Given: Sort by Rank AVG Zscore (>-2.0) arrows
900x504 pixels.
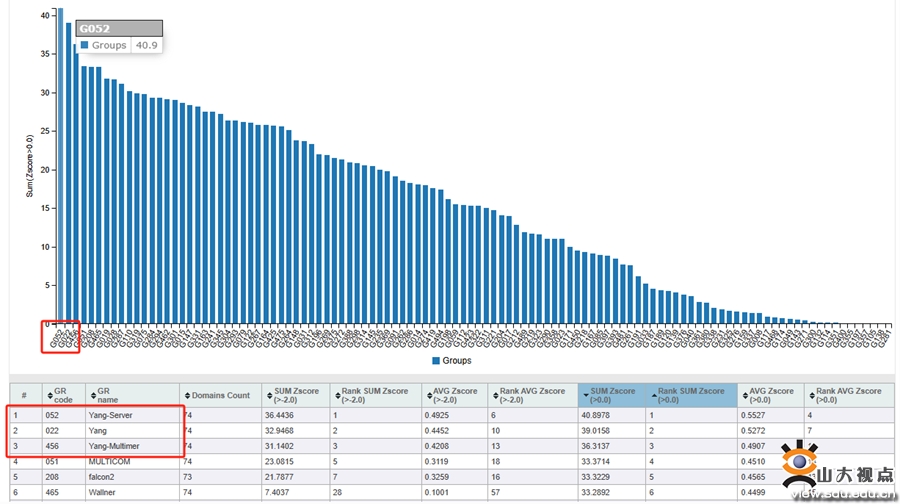Looking at the screenshot, I should (495, 396).
